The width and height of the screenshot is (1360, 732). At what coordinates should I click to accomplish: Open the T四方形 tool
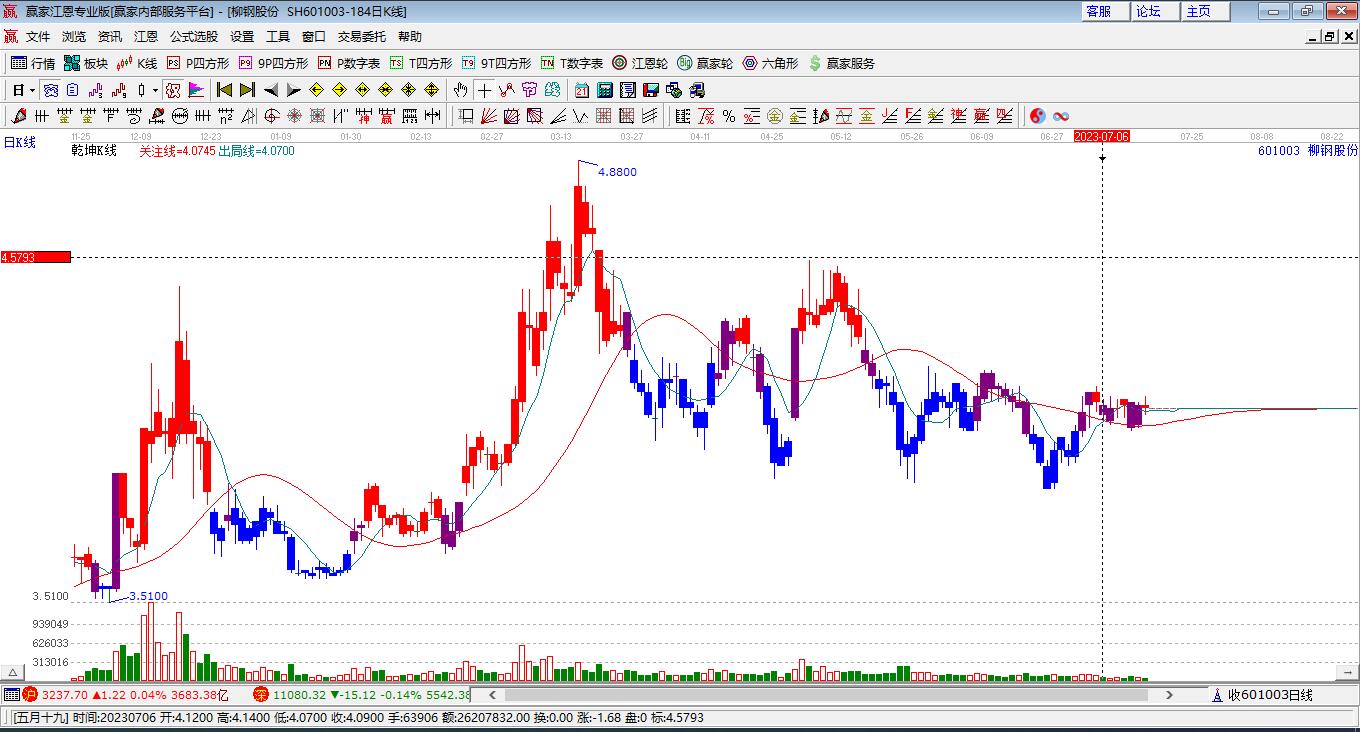coord(421,63)
